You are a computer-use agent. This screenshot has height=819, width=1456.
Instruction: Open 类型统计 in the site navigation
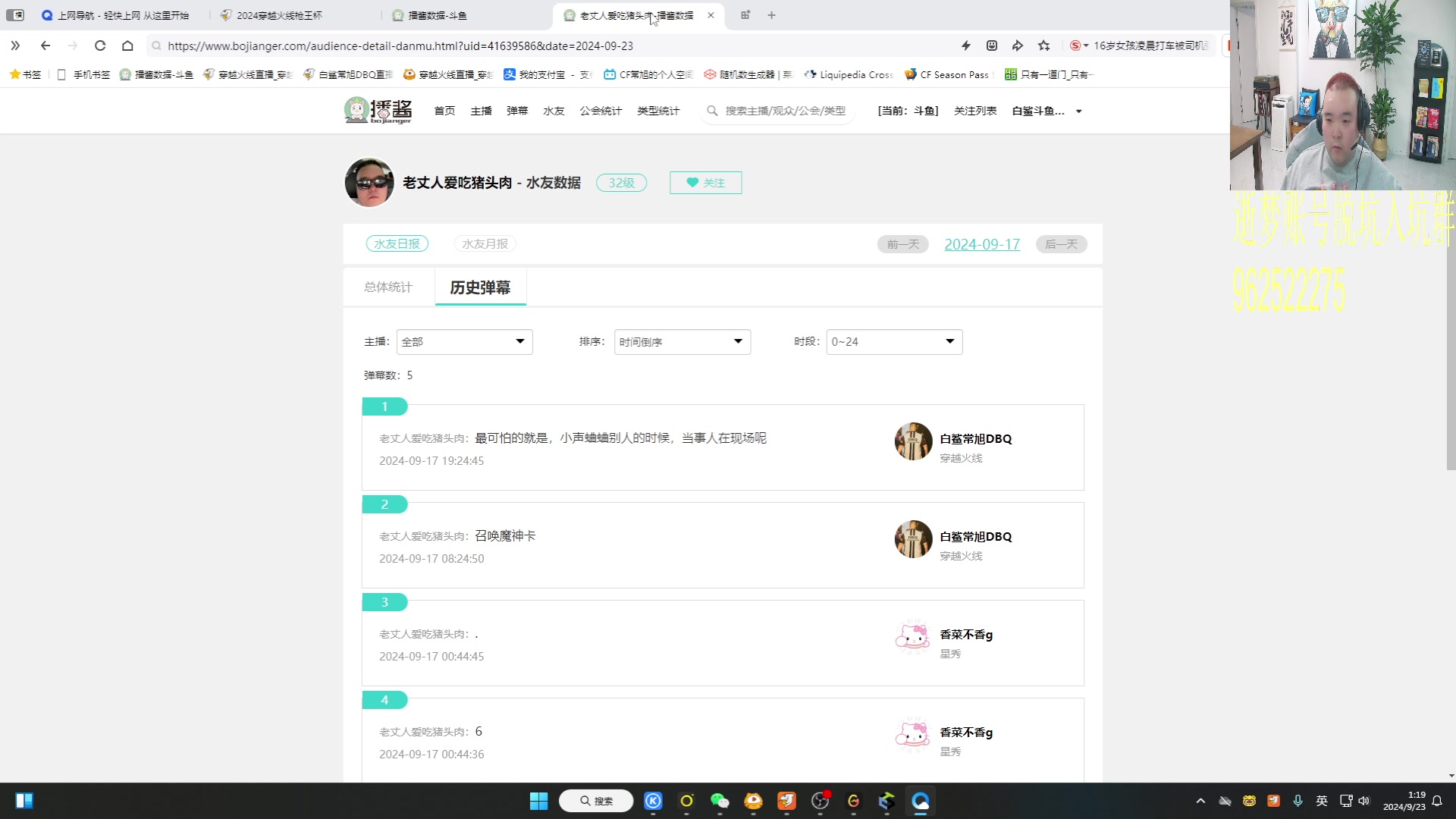pyautogui.click(x=658, y=111)
